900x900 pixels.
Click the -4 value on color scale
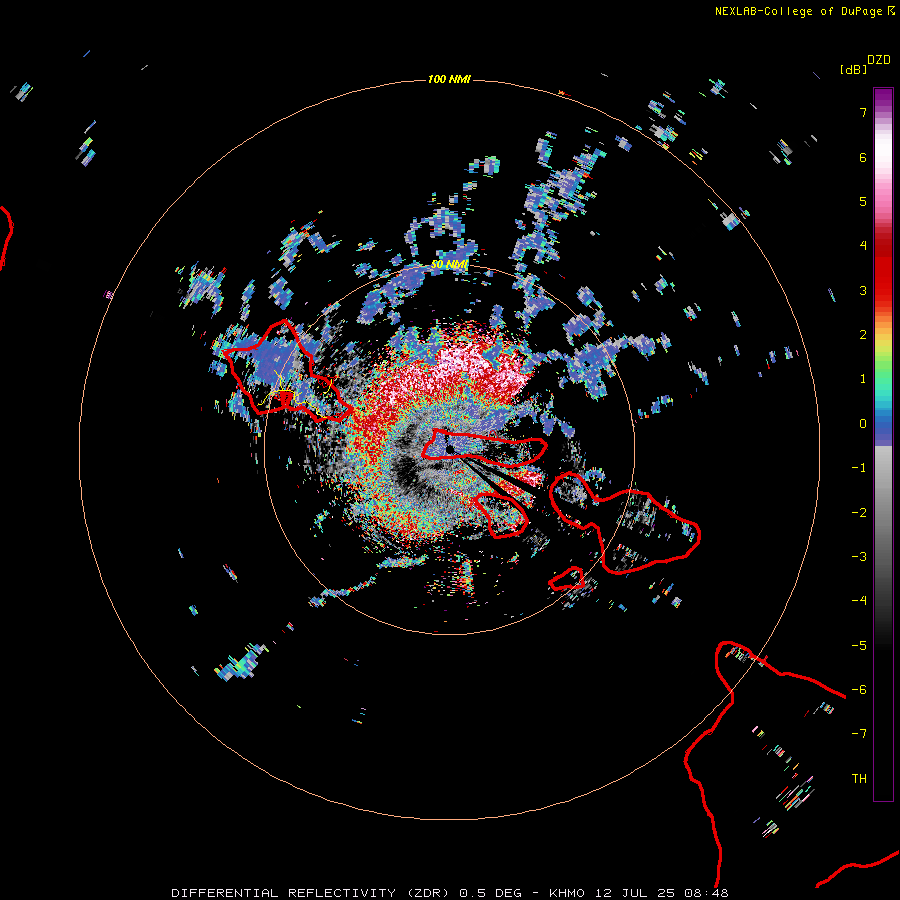point(859,601)
